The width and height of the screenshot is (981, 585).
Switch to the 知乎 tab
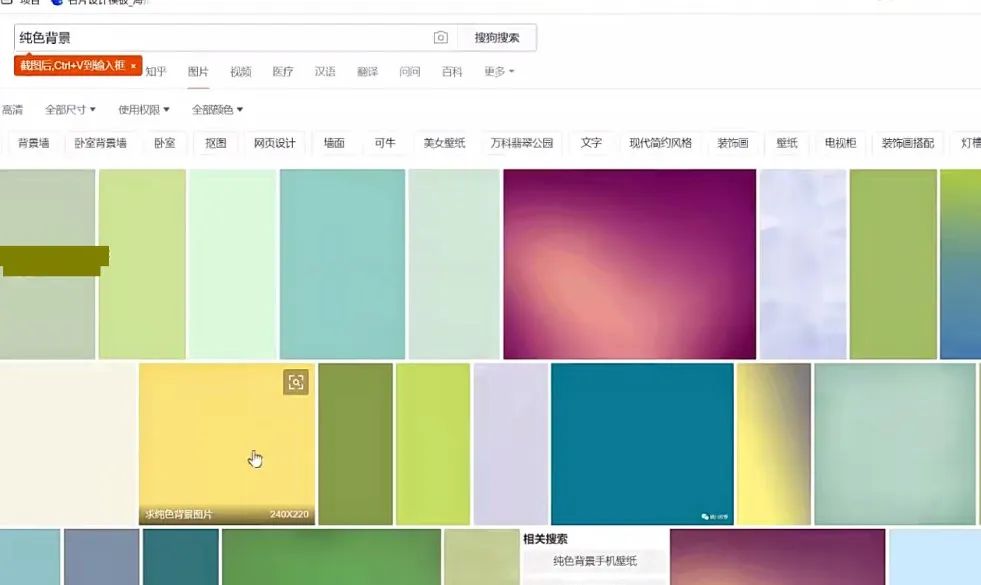click(x=157, y=72)
